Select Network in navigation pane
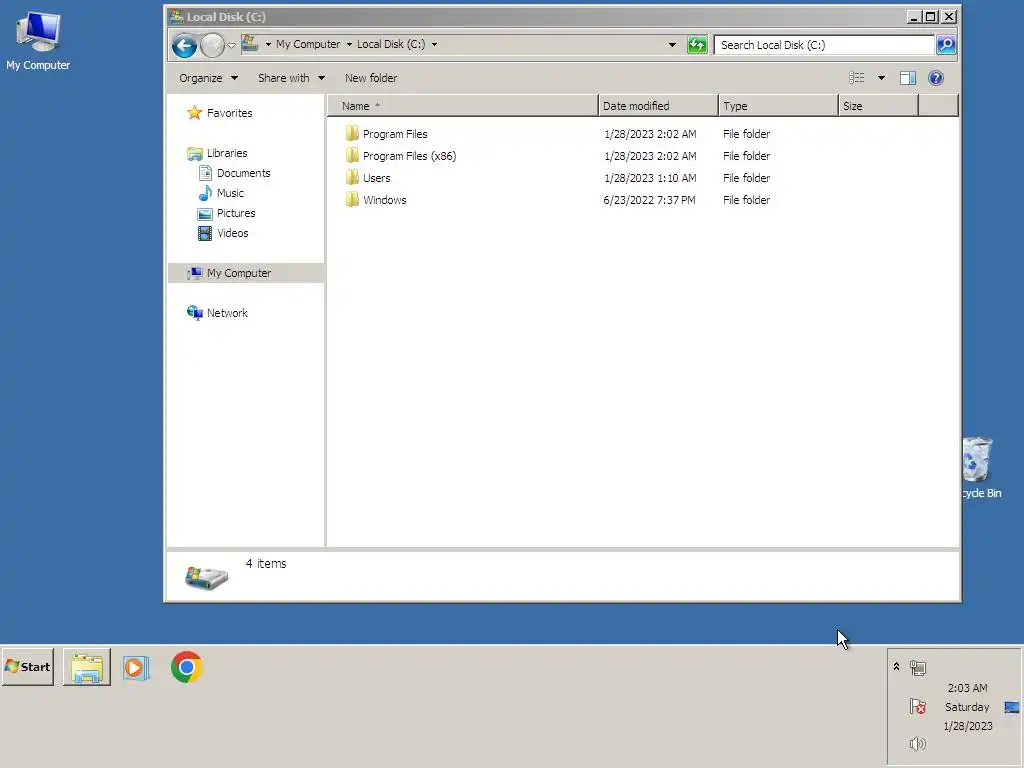This screenshot has height=768, width=1024. 227,313
